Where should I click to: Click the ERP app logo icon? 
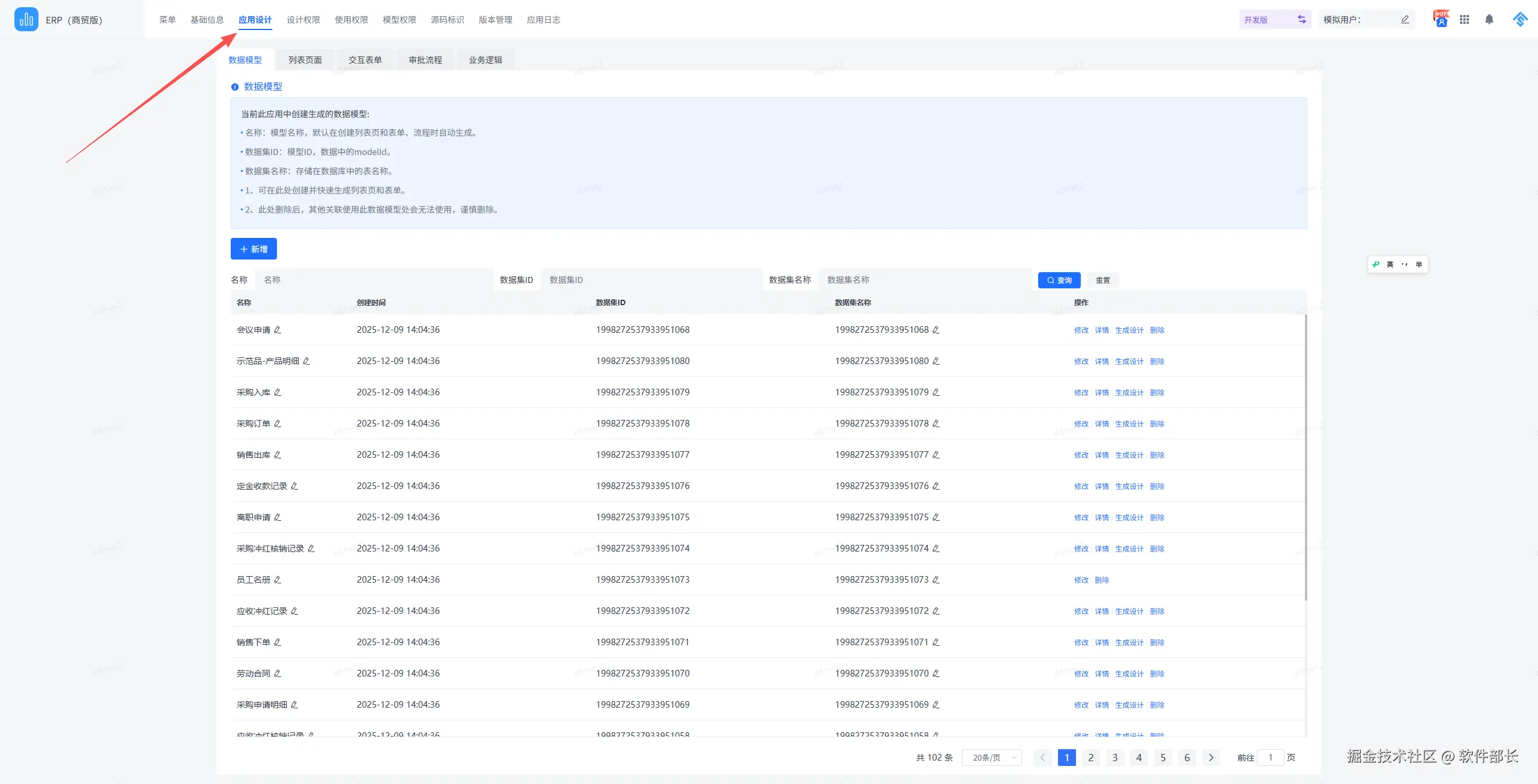(26, 19)
